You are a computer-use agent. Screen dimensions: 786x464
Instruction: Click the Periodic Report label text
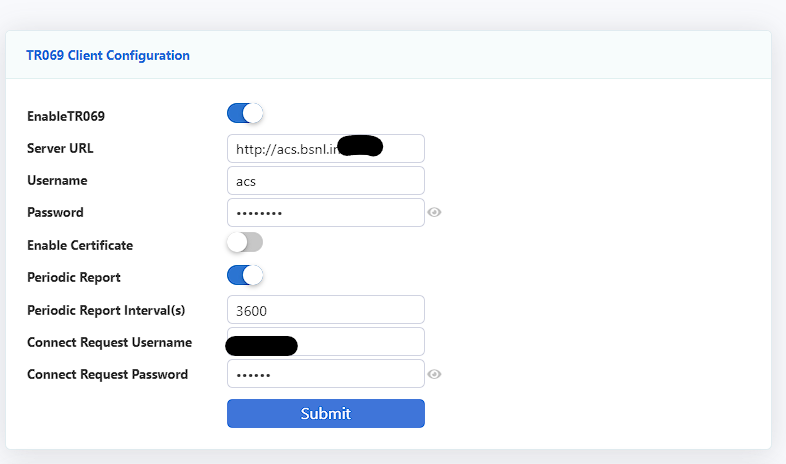click(x=74, y=277)
